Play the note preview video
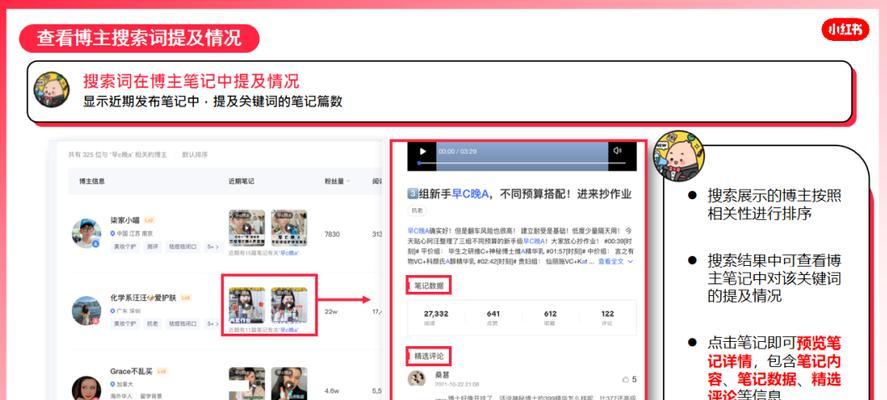The image size is (887, 400). pos(421,151)
